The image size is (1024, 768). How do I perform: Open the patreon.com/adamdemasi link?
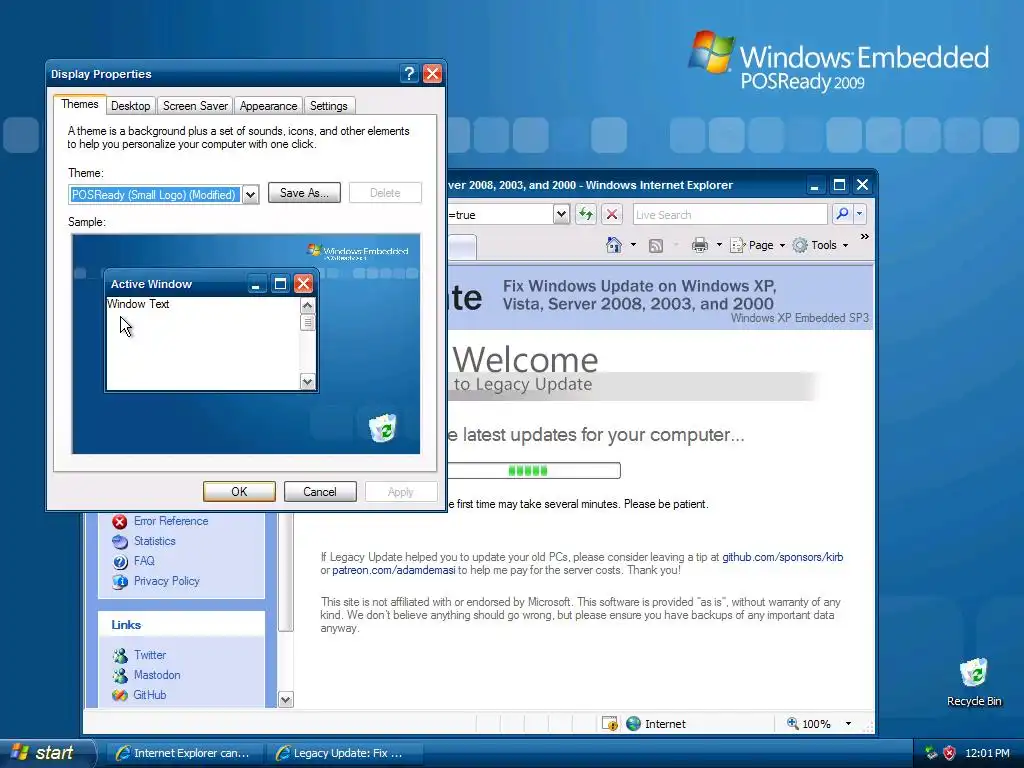(x=394, y=570)
